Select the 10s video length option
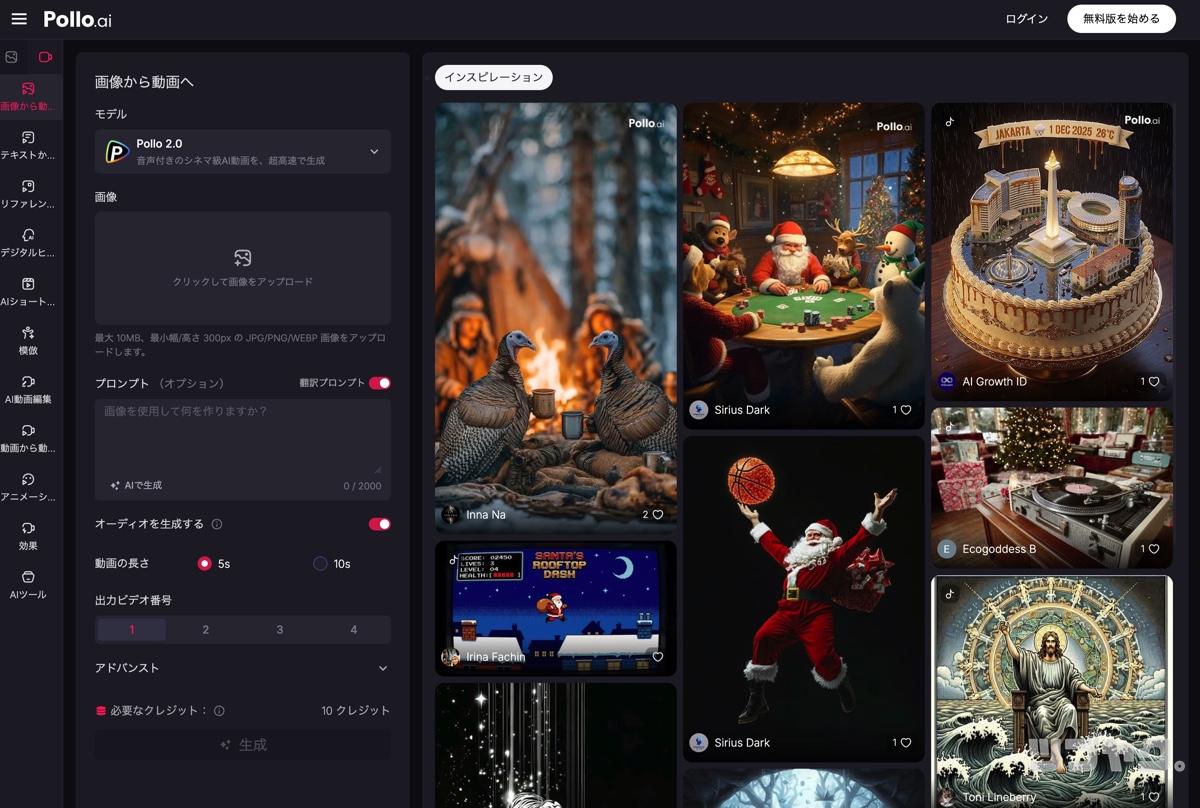This screenshot has height=808, width=1200. (321, 564)
